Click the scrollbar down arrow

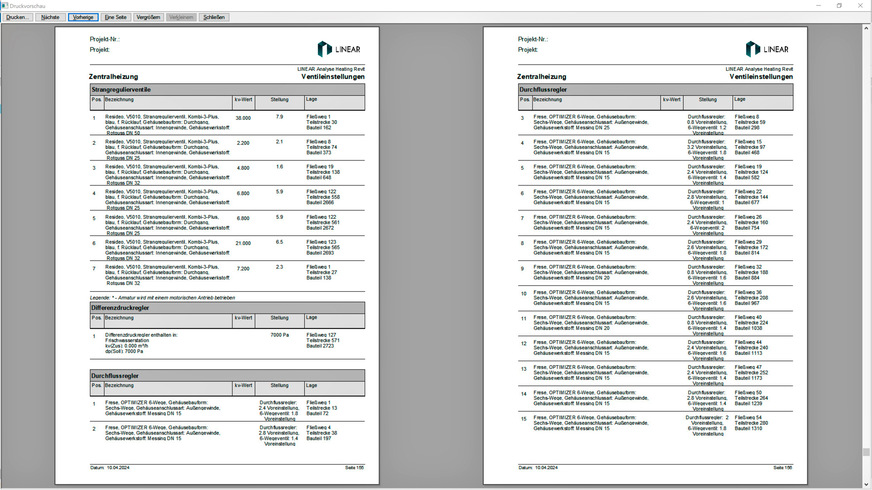[x=866, y=484]
